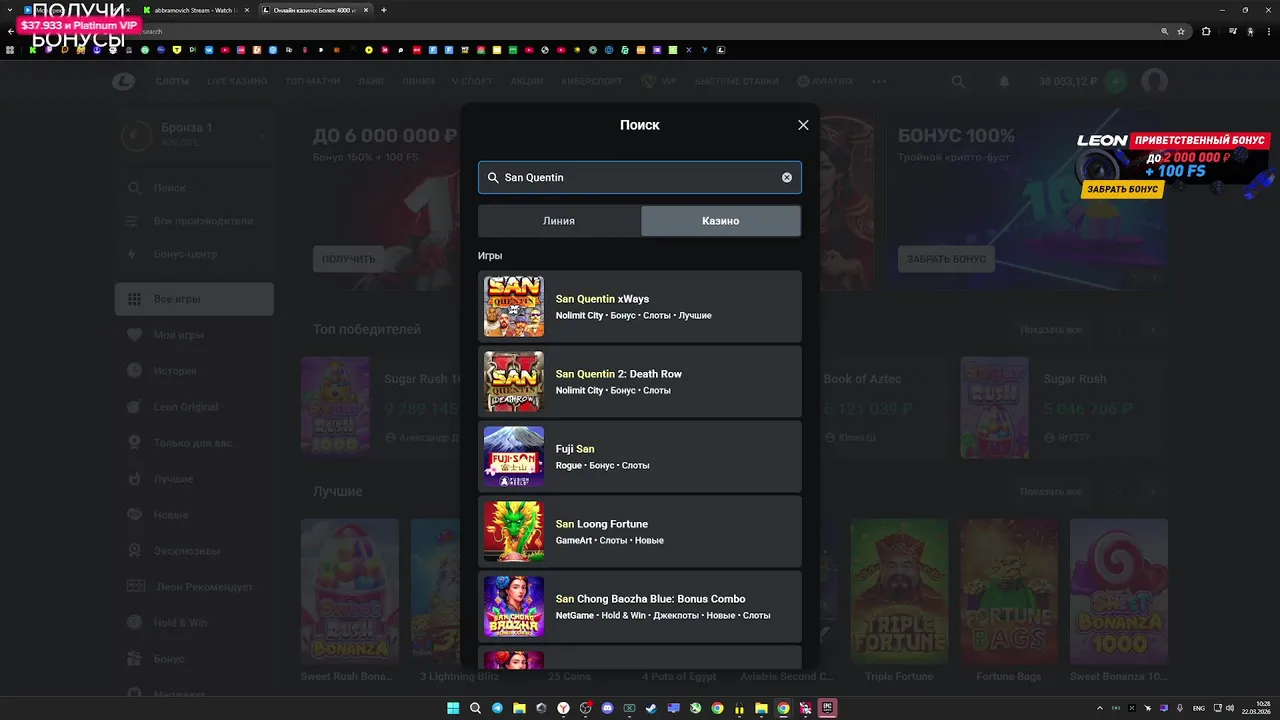Click Показать все next to Лучшие
The image size is (1280, 720).
tap(1051, 492)
